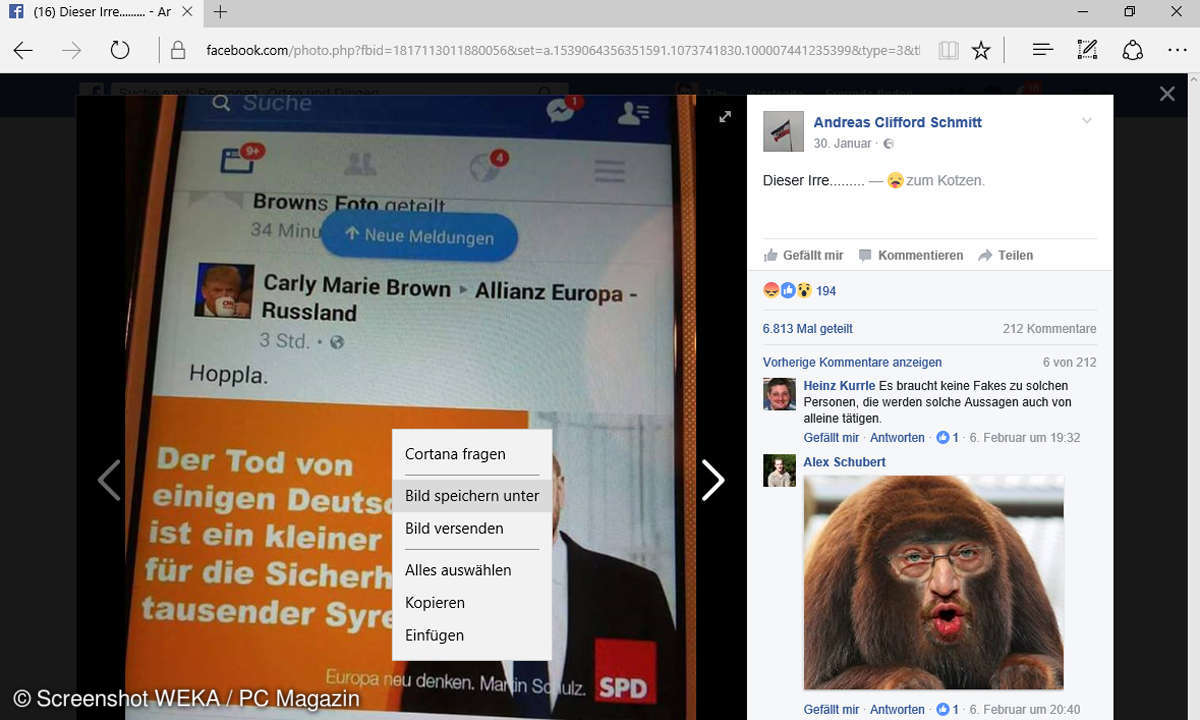Image resolution: width=1200 pixels, height=720 pixels.
Task: Close the Facebook photo viewer
Action: pyautogui.click(x=1167, y=94)
